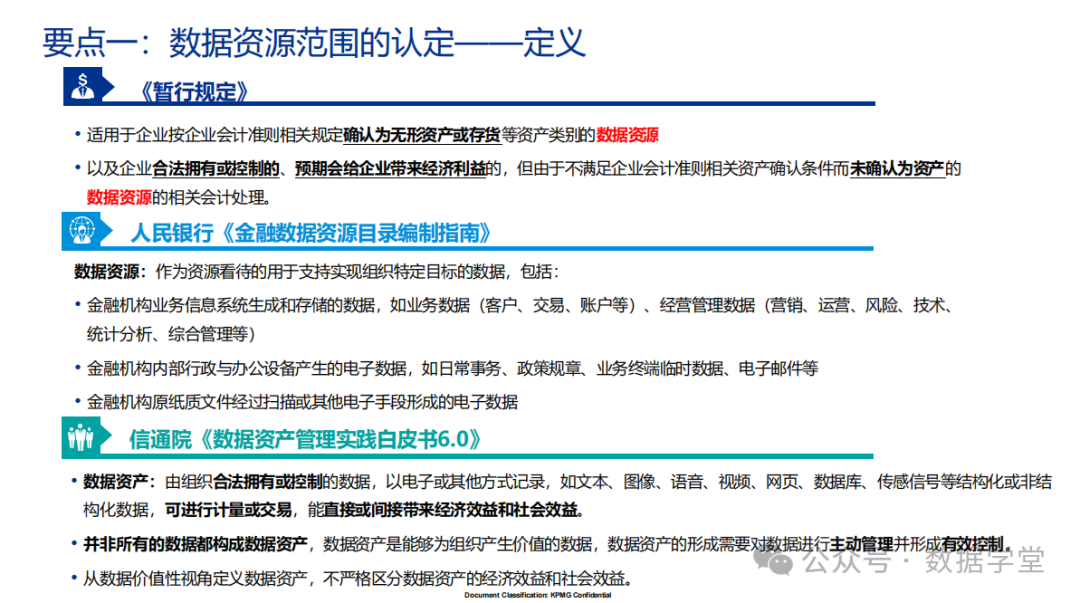Click underlined text 预期会给企业带来经济利益
This screenshot has height=603, width=1080.
point(391,169)
